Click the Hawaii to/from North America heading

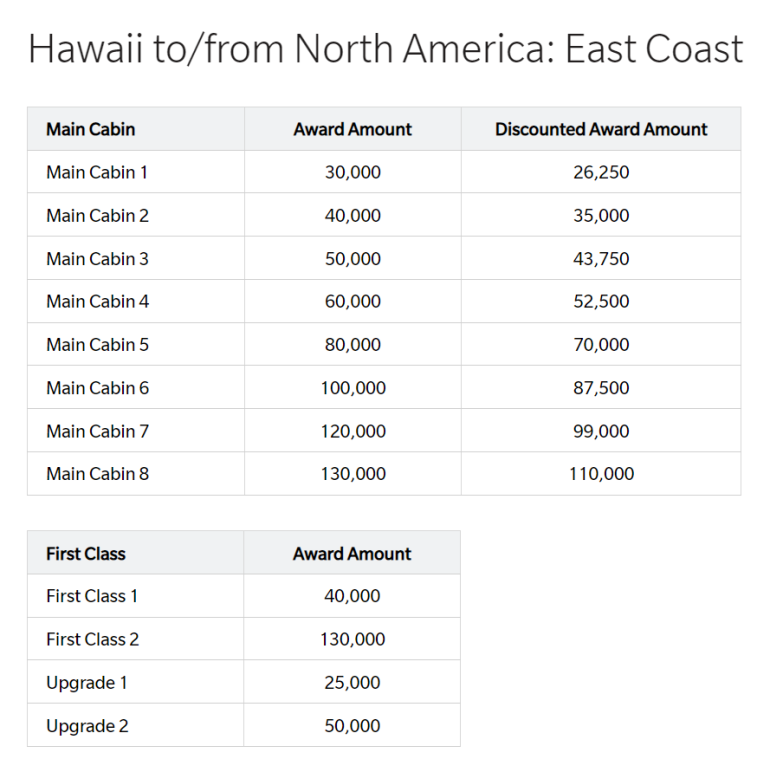(385, 49)
